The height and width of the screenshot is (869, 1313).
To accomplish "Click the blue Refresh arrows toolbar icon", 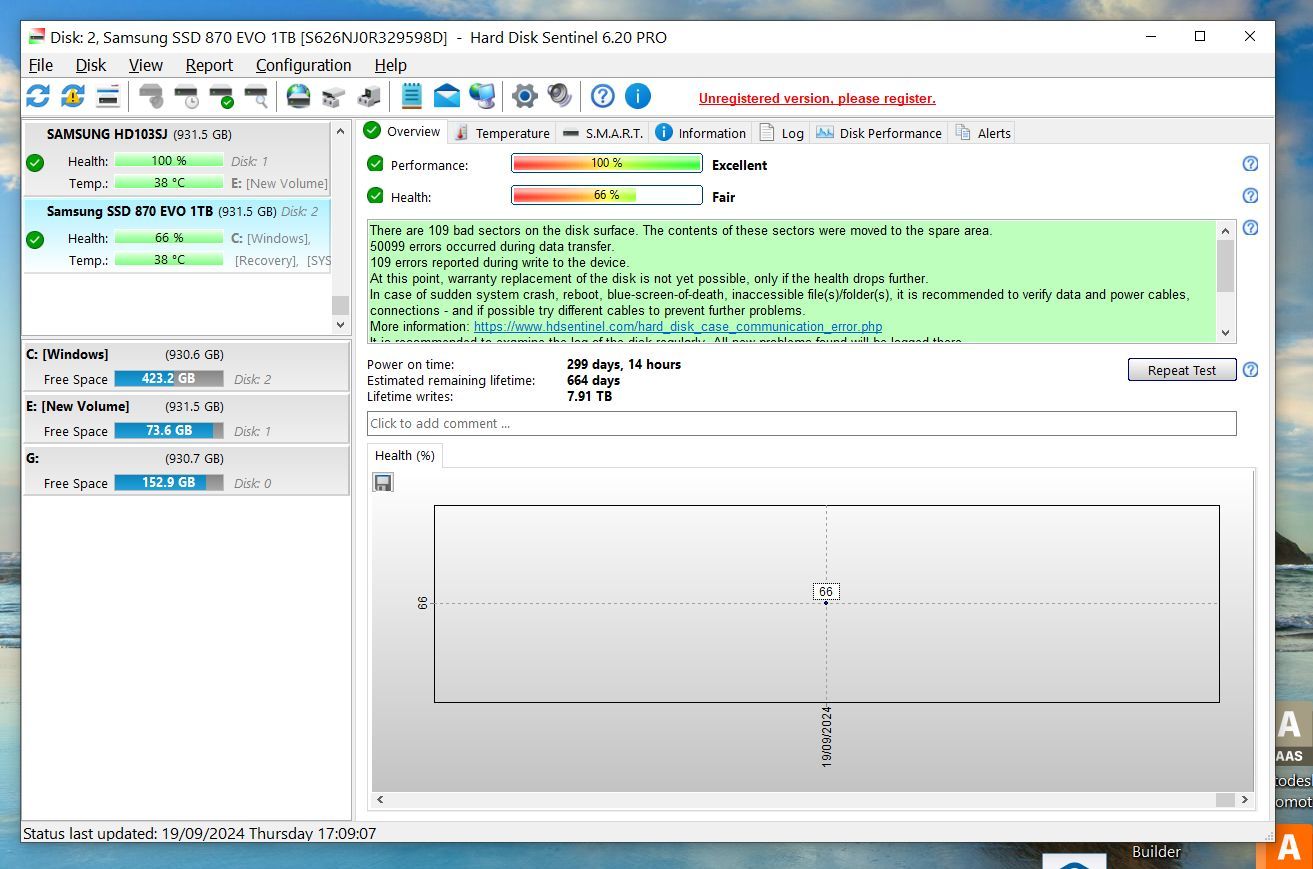I will (37, 96).
